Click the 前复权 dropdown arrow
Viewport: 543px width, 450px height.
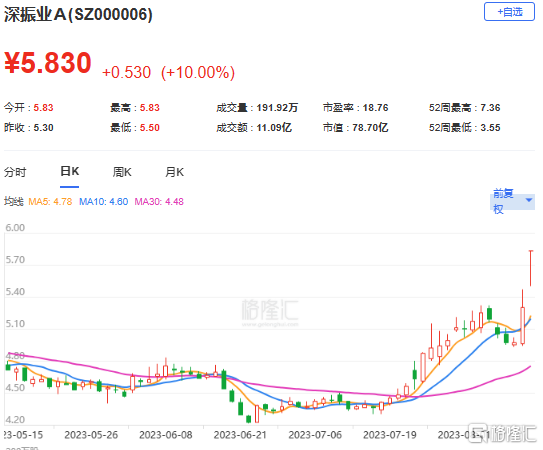tap(529, 200)
